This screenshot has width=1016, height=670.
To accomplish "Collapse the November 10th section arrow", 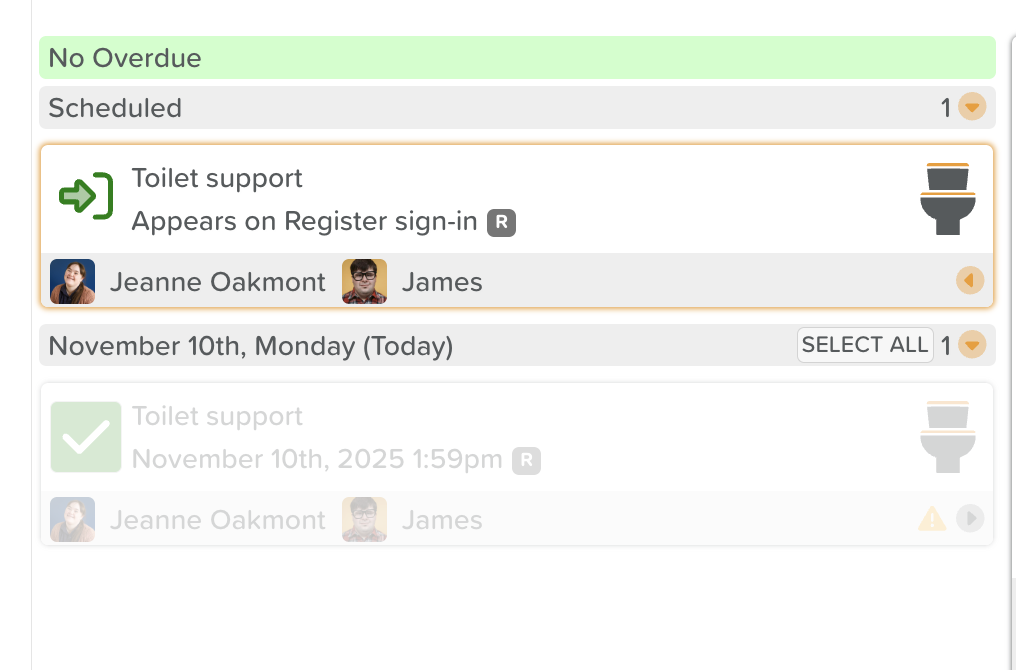I will pos(971,345).
